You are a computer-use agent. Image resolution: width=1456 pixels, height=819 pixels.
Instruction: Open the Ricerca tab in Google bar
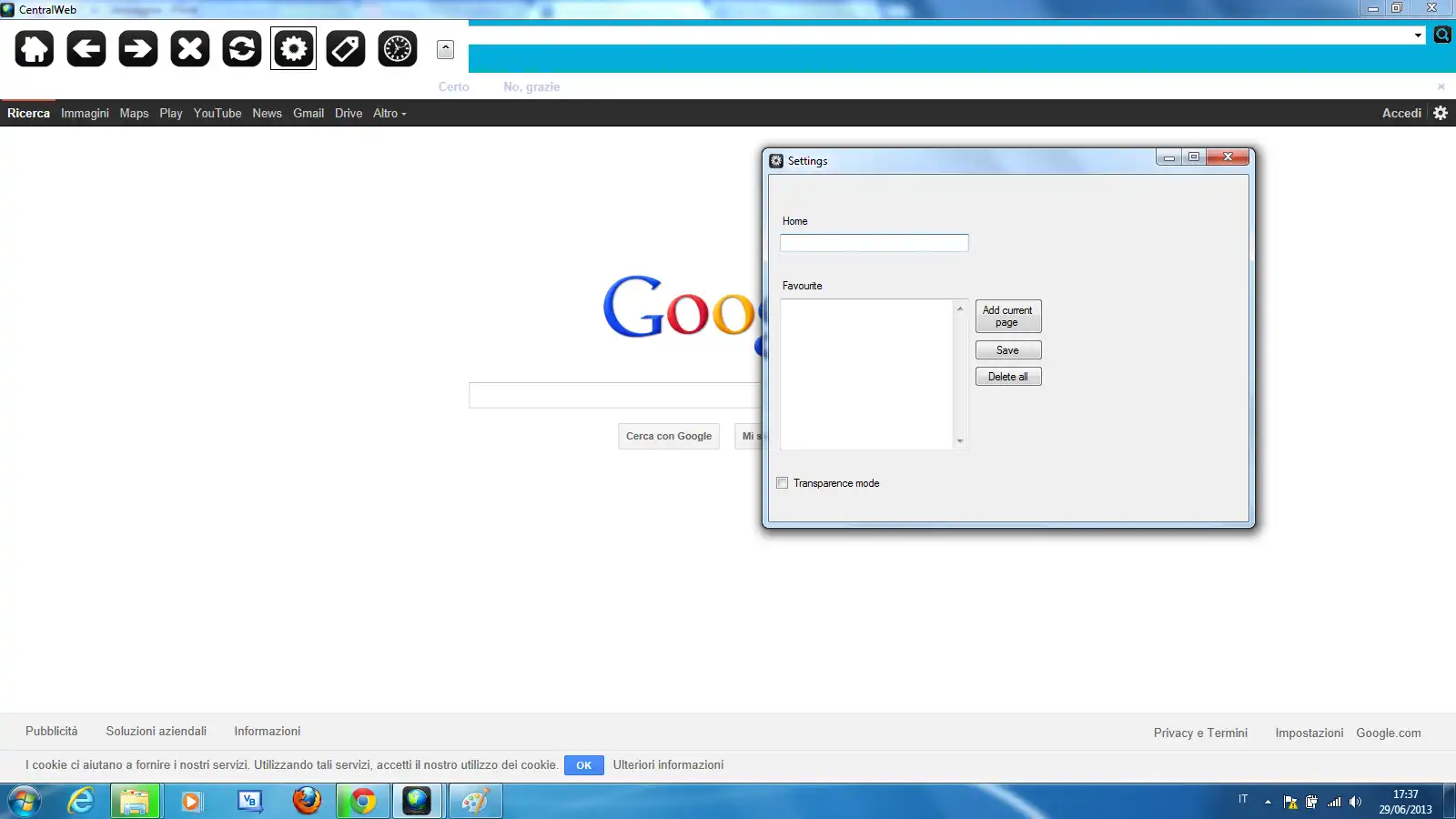pyautogui.click(x=28, y=113)
